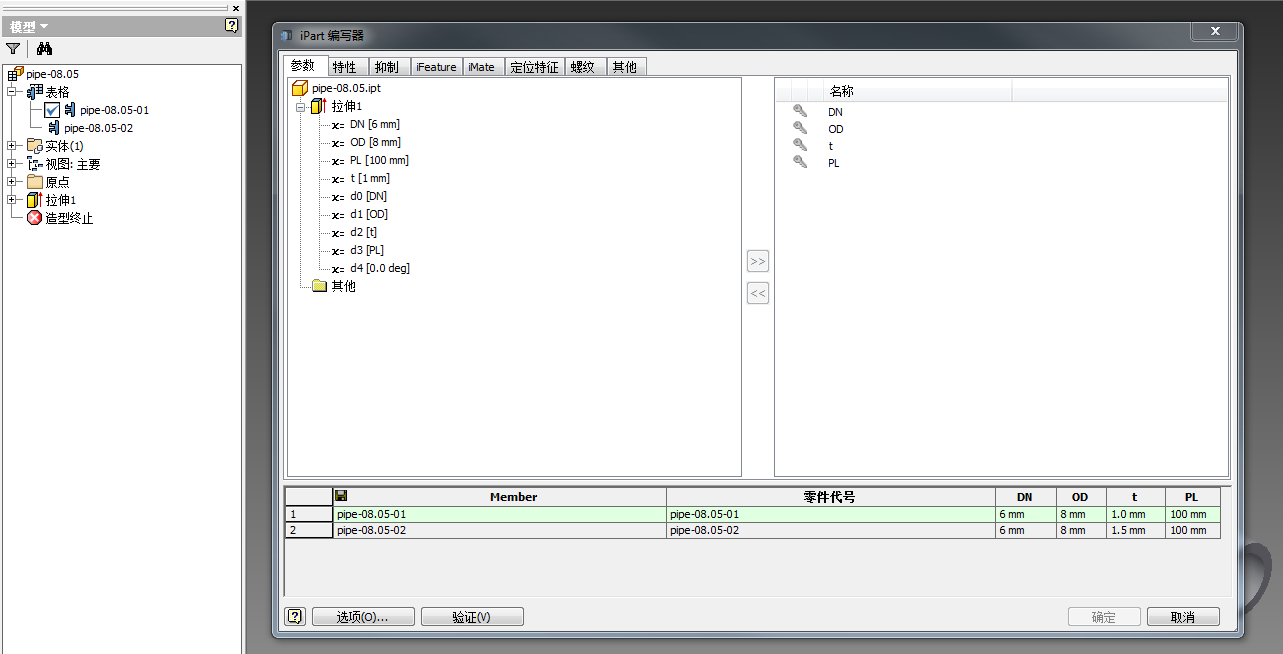Switch to the 螺纹 tab

(583, 67)
